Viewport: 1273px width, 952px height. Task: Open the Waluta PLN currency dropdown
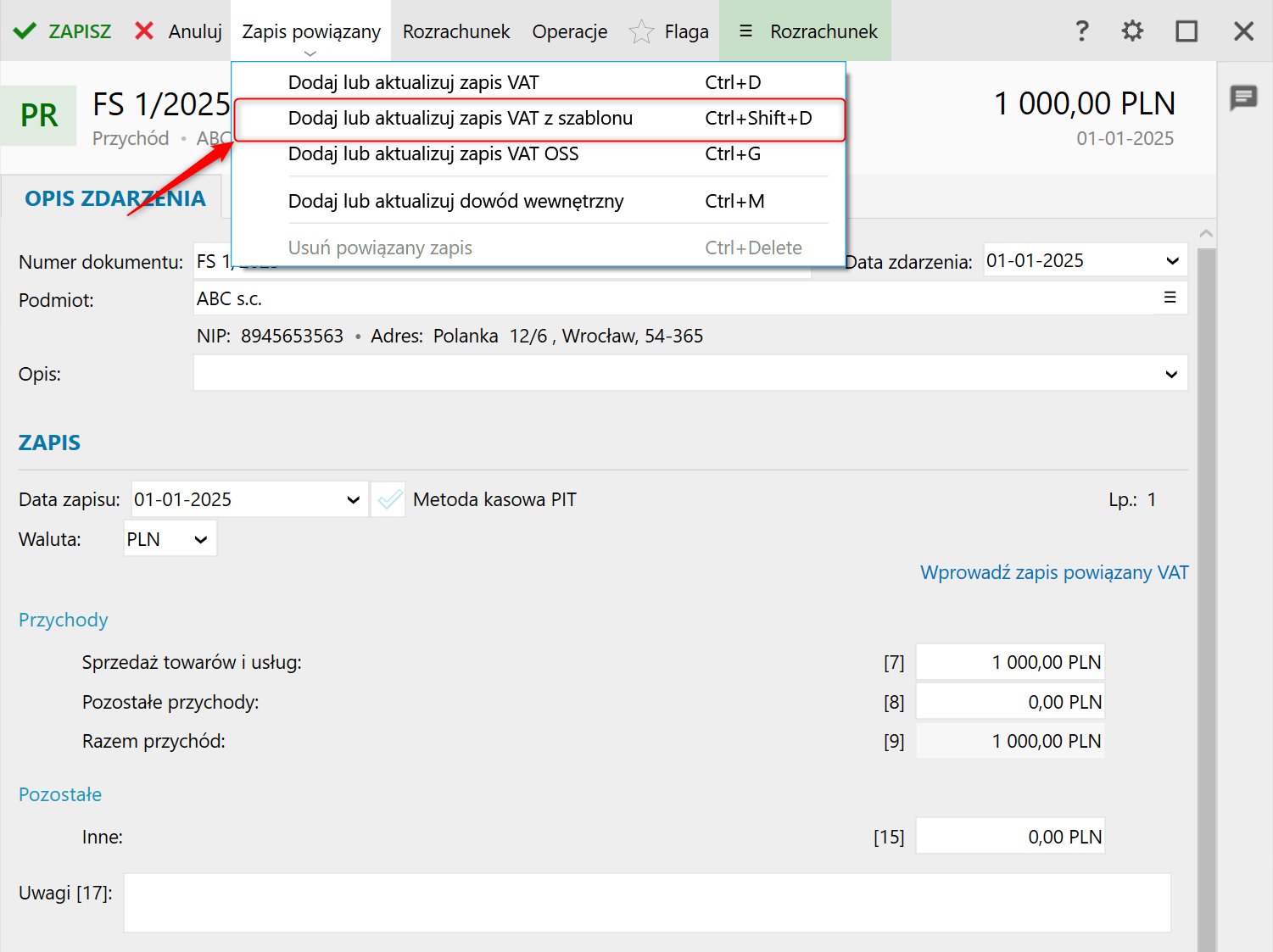pos(201,539)
